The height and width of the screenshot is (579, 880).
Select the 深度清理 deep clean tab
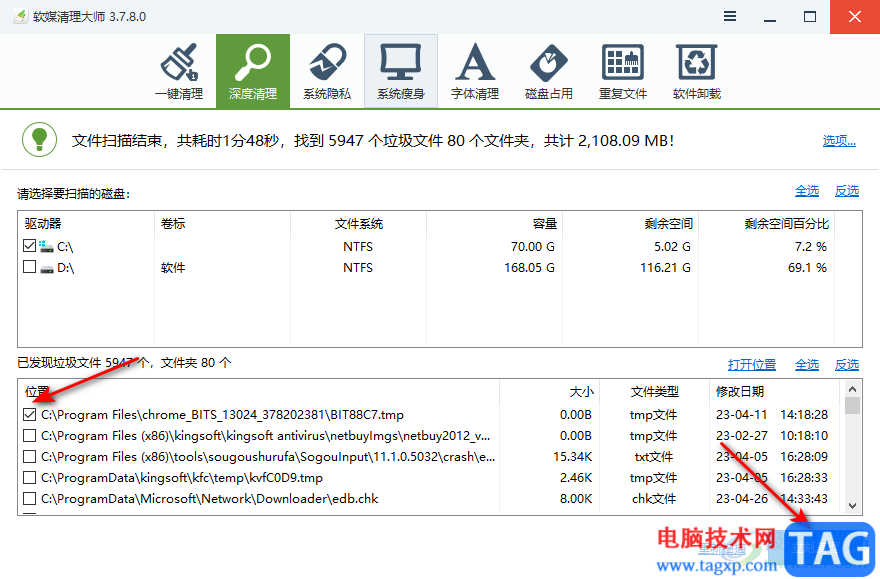tap(253, 71)
